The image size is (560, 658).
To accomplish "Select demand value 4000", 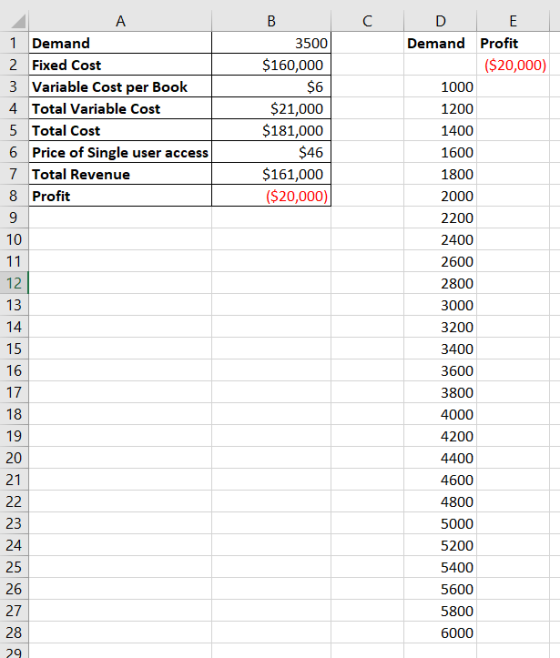I will pyautogui.click(x=440, y=414).
